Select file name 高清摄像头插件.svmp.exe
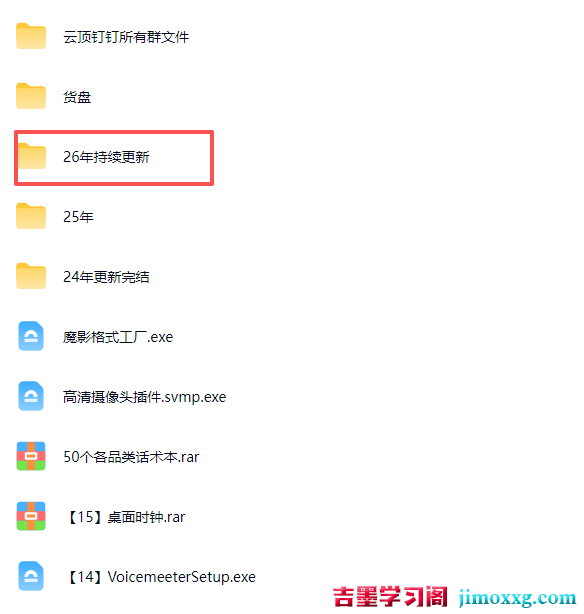Image resolution: width=584 pixels, height=614 pixels. point(145,397)
